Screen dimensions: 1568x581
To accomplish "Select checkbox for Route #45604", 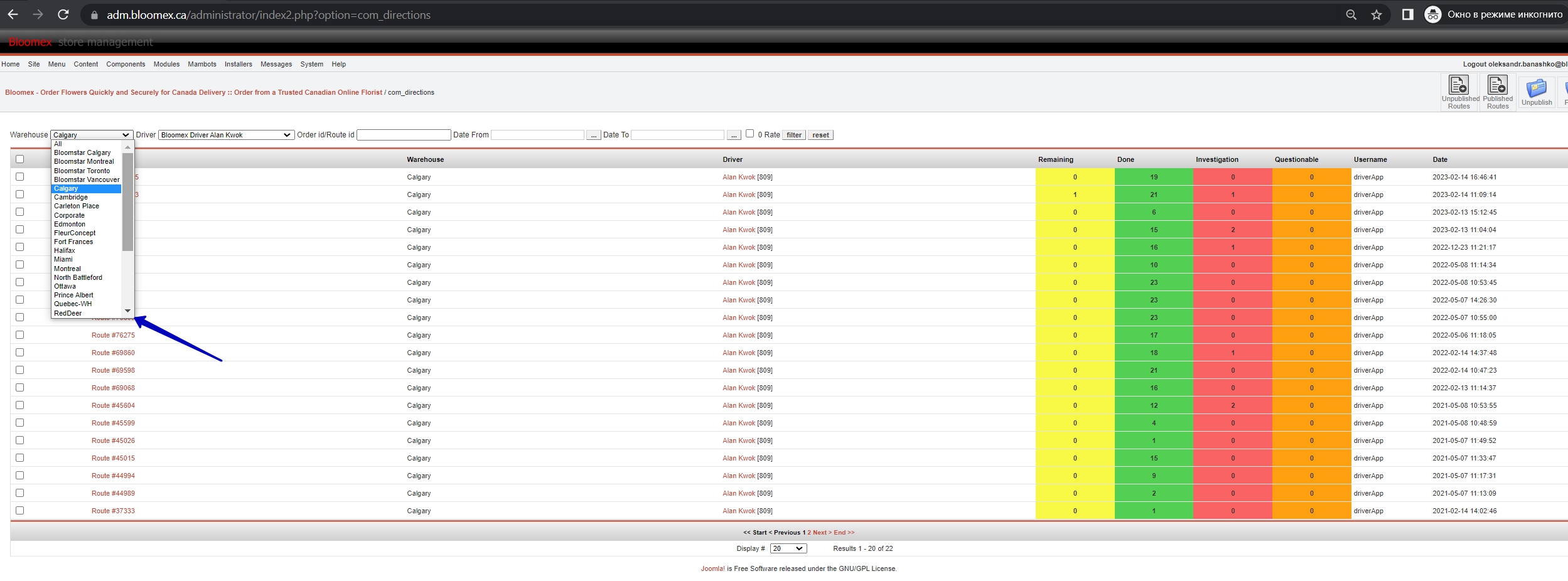I will tap(20, 405).
